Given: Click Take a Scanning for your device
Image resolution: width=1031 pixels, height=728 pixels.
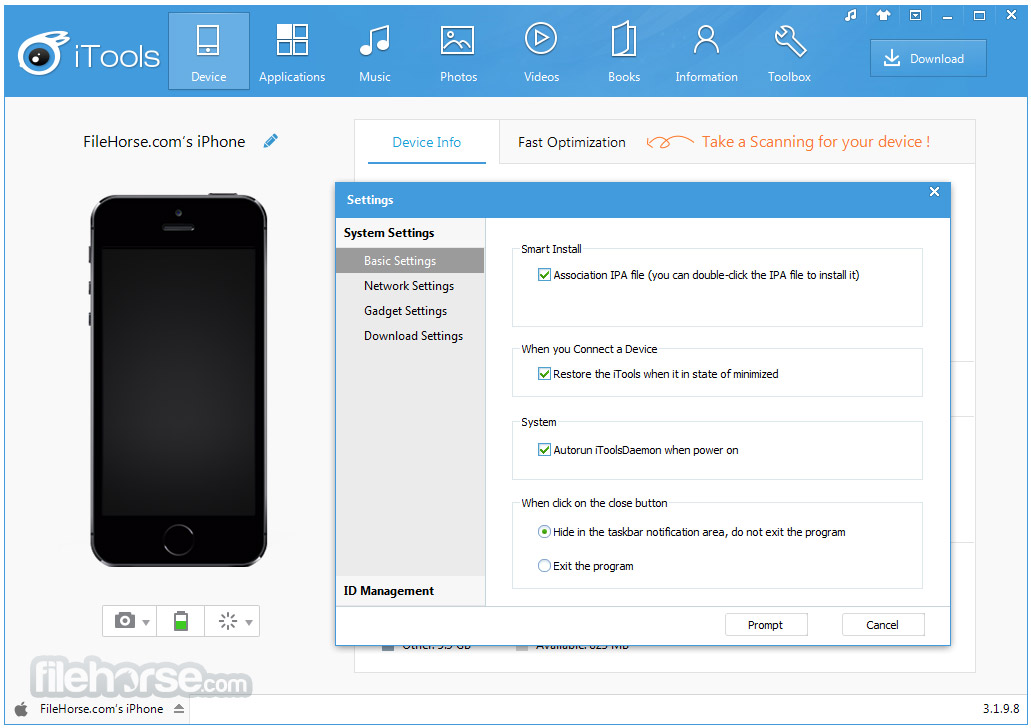Looking at the screenshot, I should coord(815,141).
